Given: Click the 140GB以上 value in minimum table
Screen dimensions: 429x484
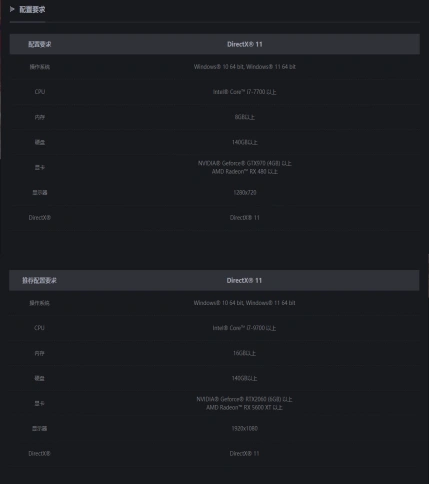Looking at the screenshot, I should pos(245,142).
